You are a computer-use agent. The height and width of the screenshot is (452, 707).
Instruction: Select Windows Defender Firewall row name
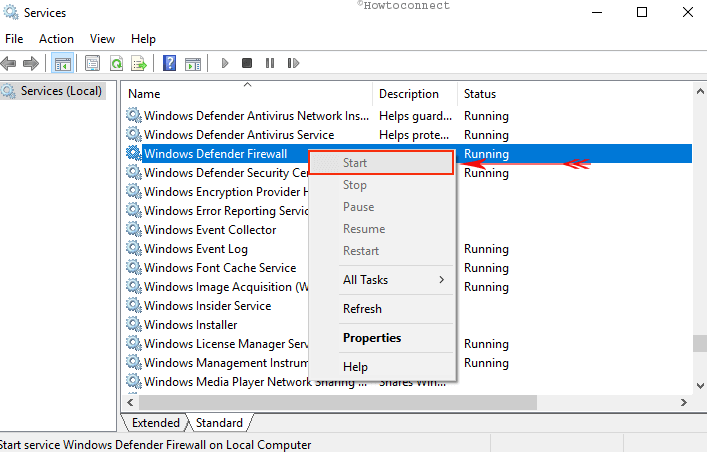pos(216,154)
